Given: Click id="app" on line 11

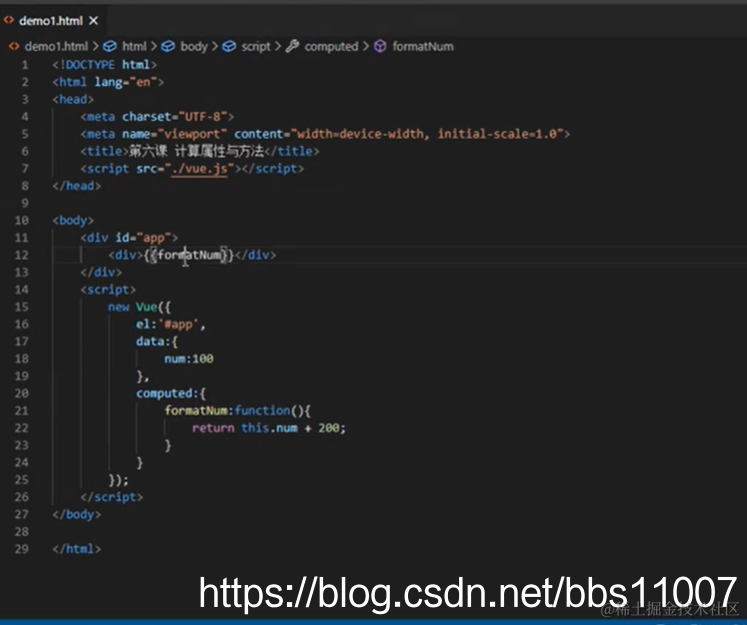Looking at the screenshot, I should [x=143, y=238].
